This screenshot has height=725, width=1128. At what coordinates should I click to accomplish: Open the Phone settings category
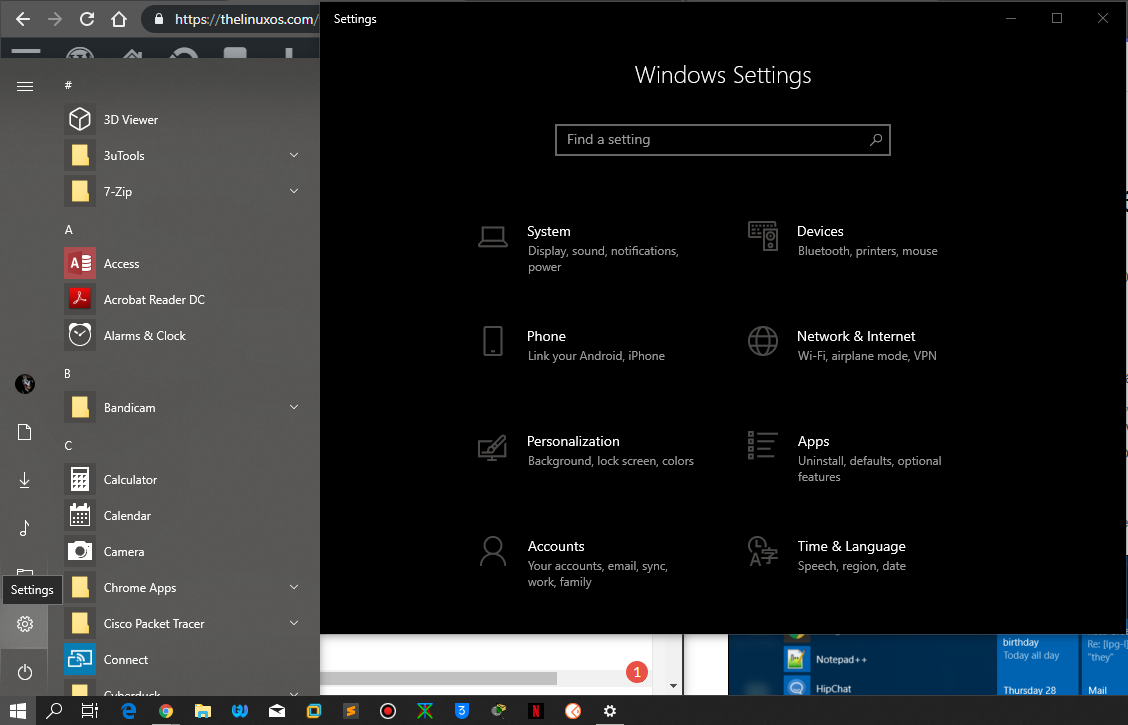(546, 337)
